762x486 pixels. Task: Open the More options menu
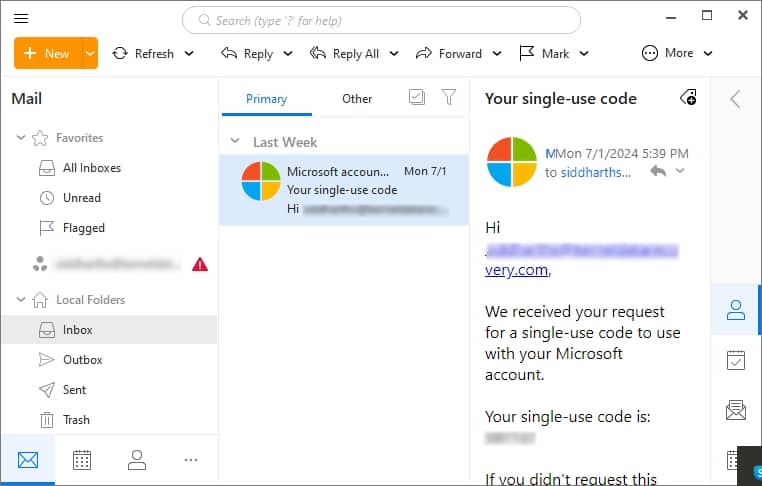(677, 53)
